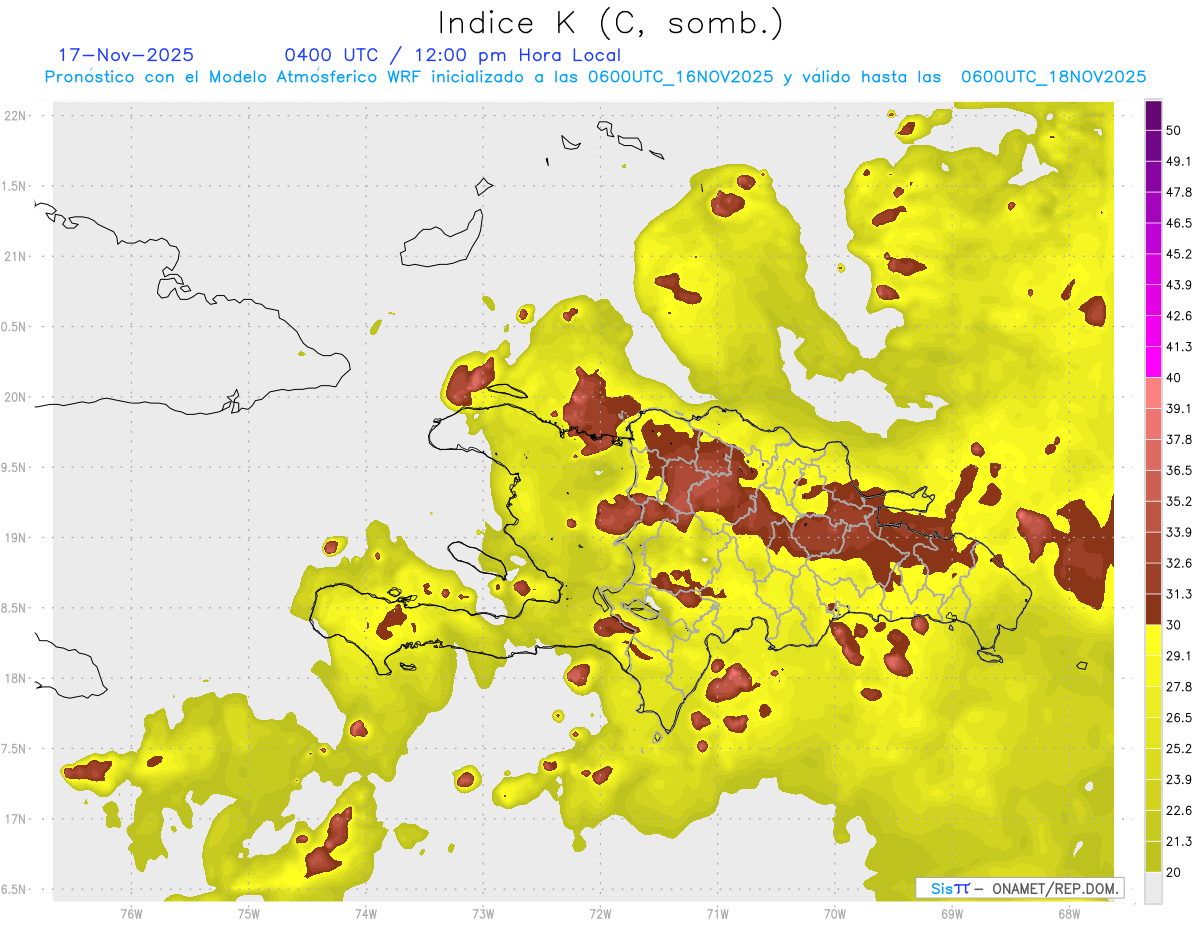The height and width of the screenshot is (927, 1200).
Task: Click the colorbar value "26.5"
Action: [x=1179, y=717]
